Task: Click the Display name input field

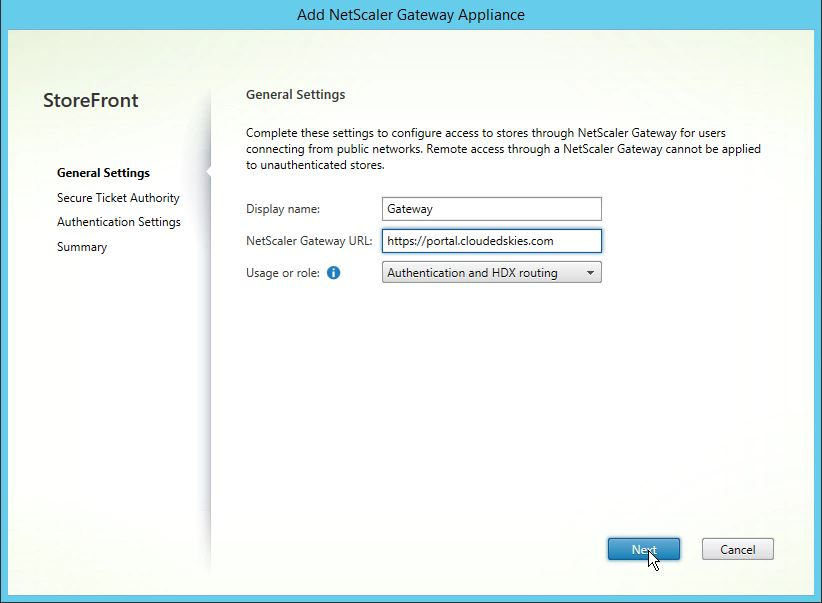Action: [x=492, y=209]
